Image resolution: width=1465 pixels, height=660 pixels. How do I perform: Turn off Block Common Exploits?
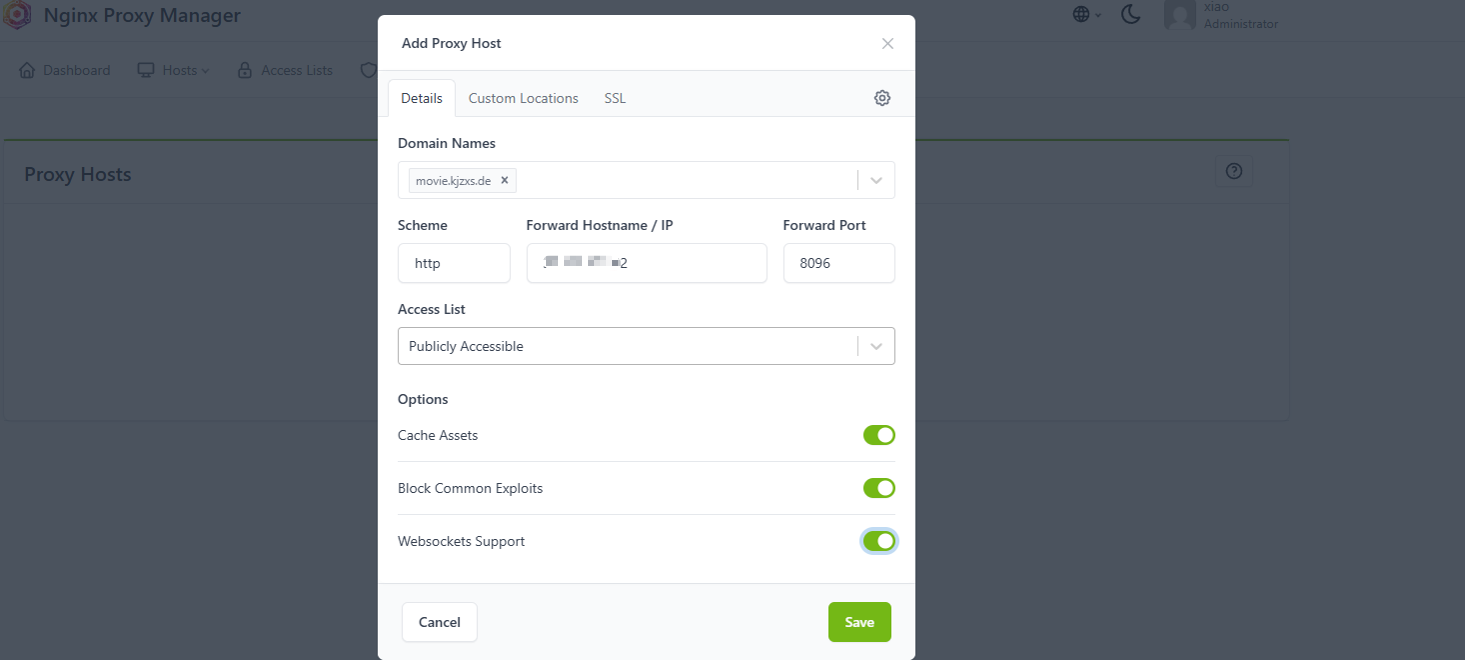879,488
